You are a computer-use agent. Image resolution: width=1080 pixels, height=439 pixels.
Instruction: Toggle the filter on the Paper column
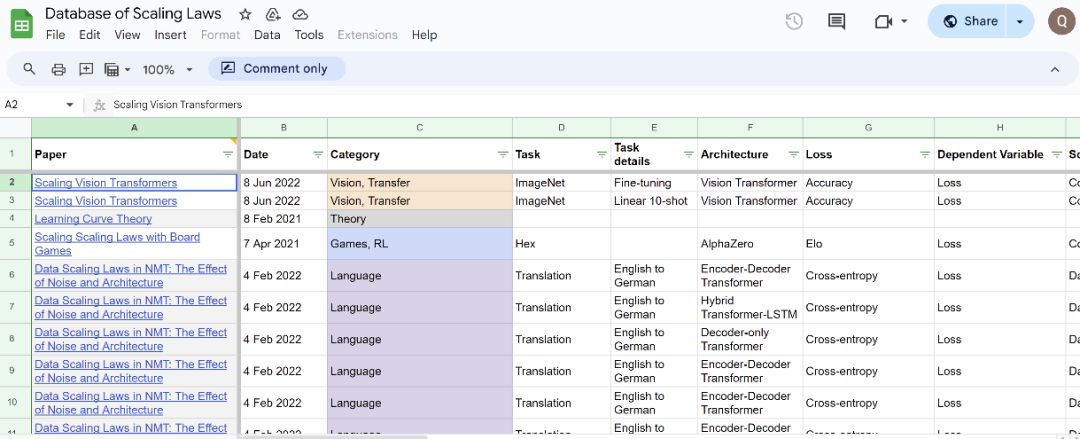point(227,155)
